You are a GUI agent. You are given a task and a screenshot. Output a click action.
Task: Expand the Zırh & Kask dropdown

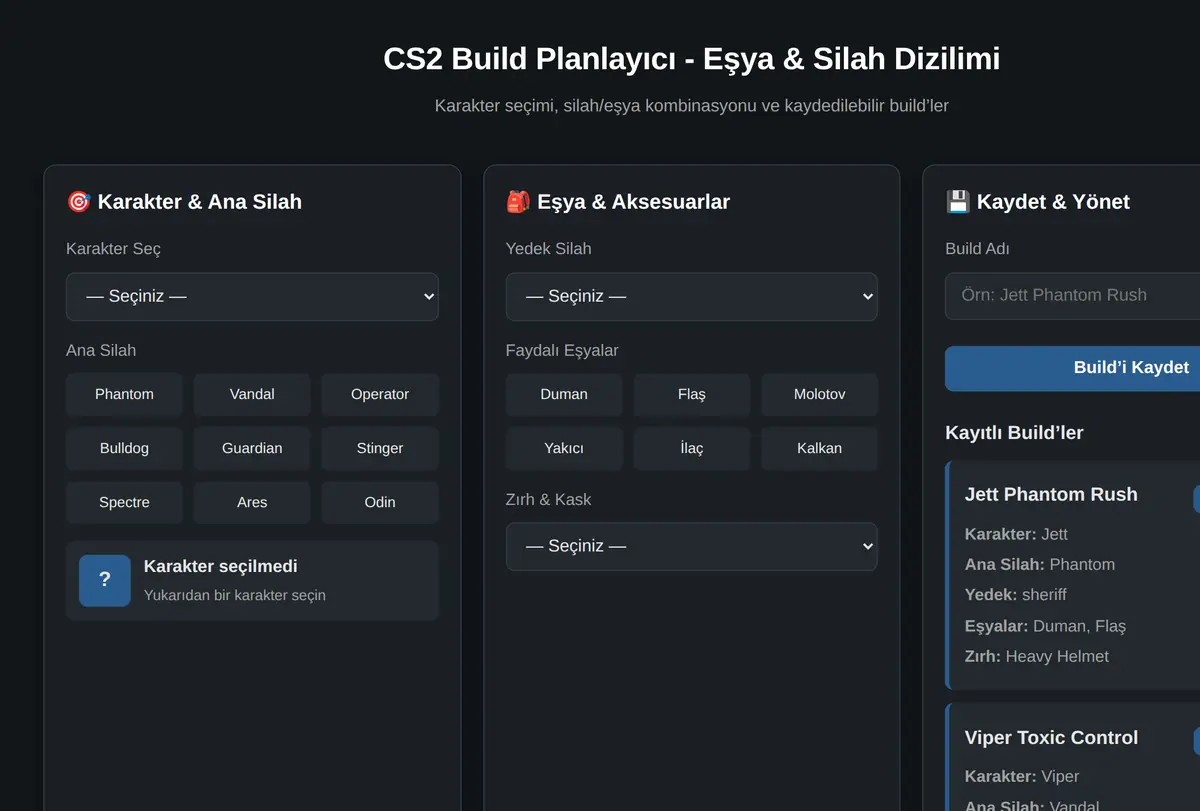pos(692,547)
